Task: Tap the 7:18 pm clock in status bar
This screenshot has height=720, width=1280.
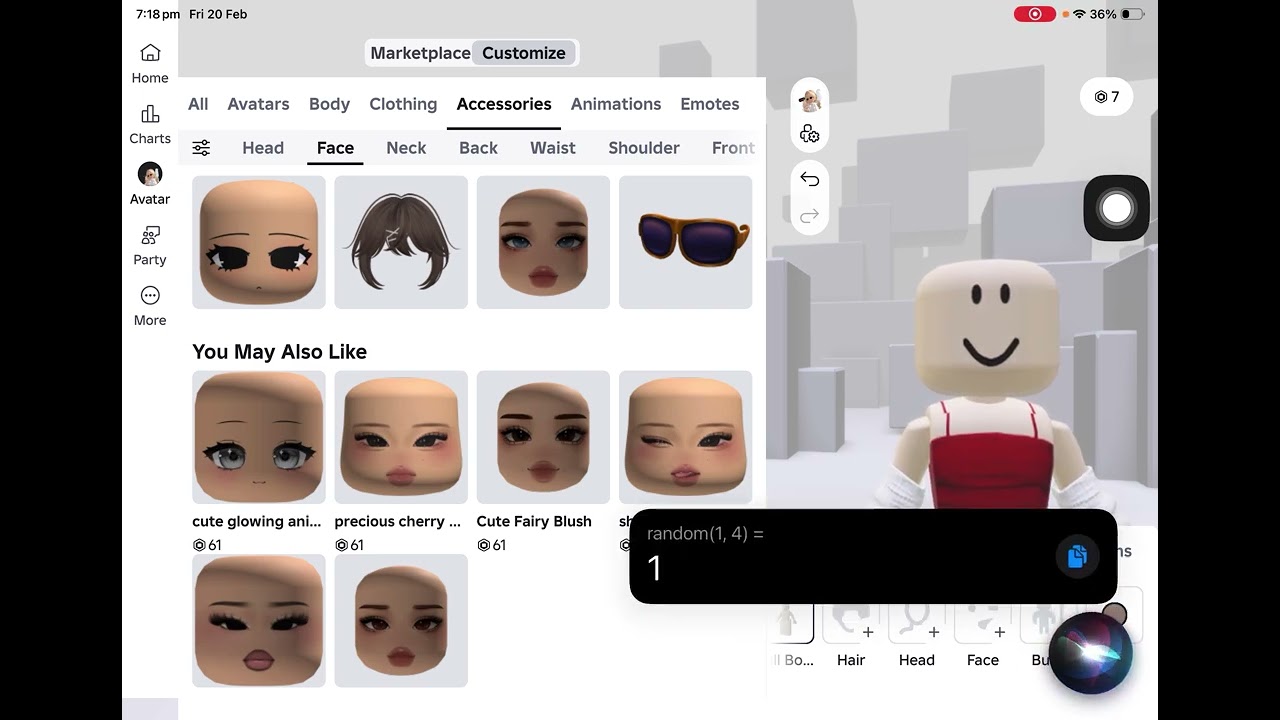Action: (x=157, y=14)
